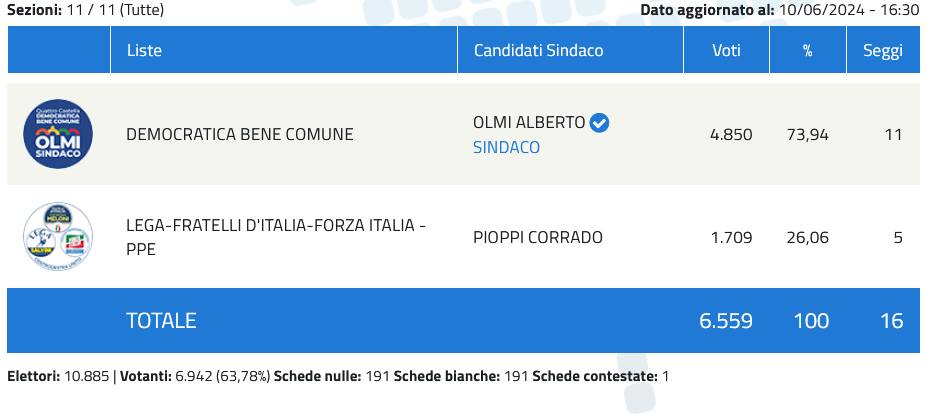Screen dimensions: 935x418
Task: Click the Voti column header
Action: click(726, 50)
